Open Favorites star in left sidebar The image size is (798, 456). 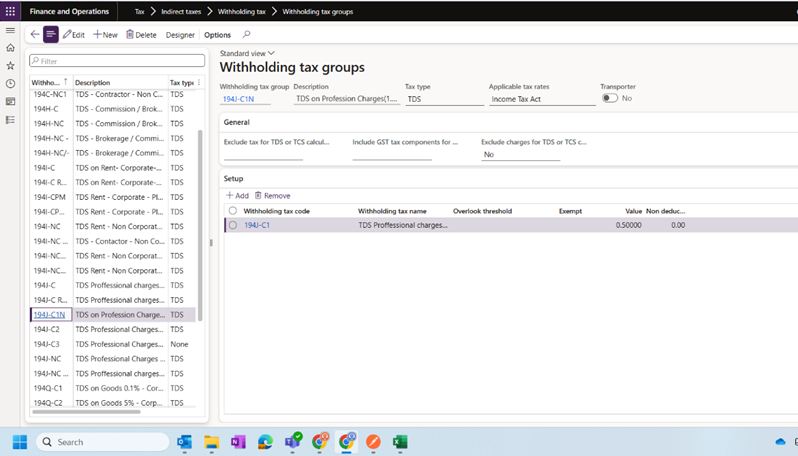tap(11, 65)
